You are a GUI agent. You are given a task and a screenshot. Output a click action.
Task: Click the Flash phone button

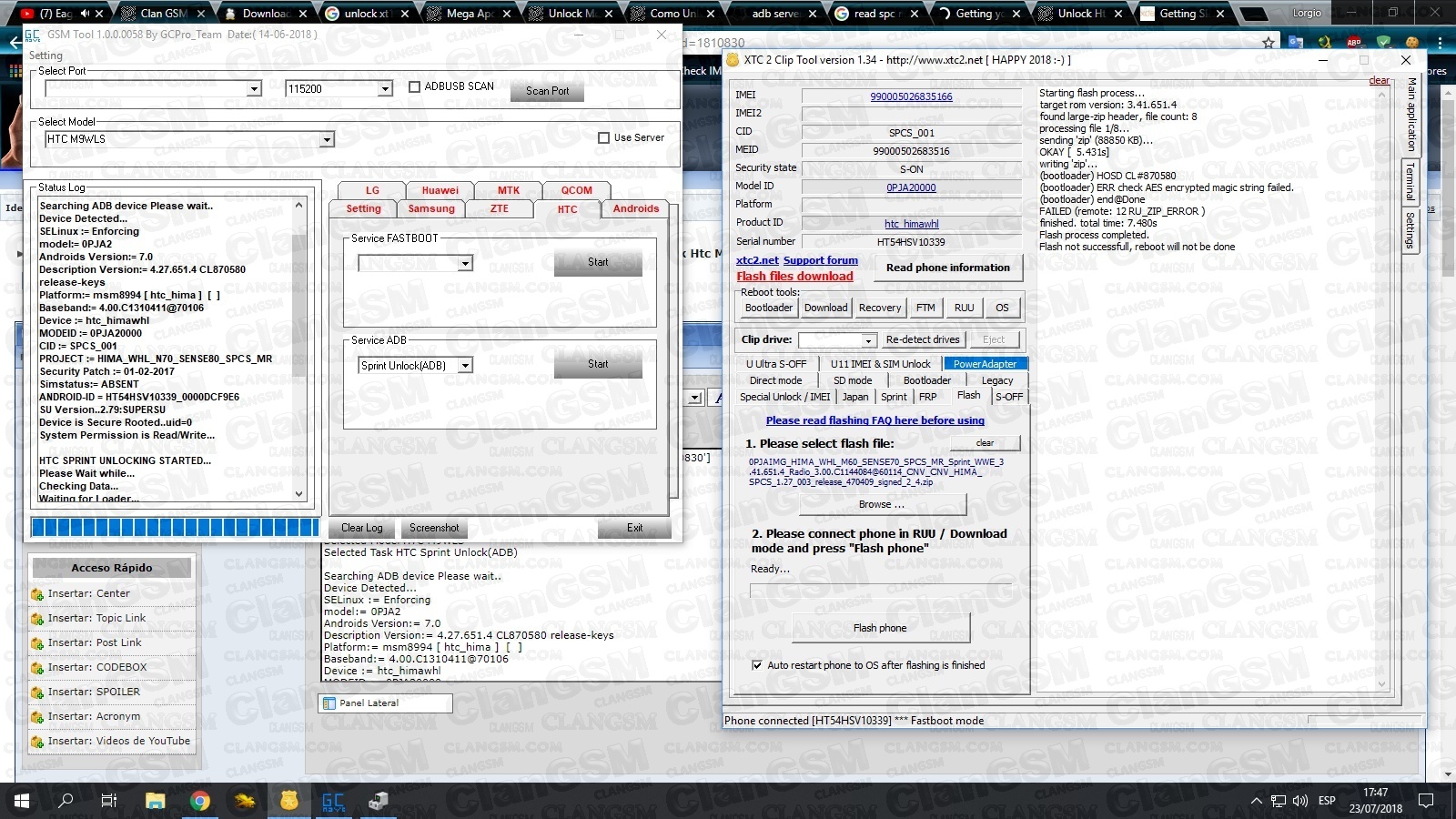880,628
